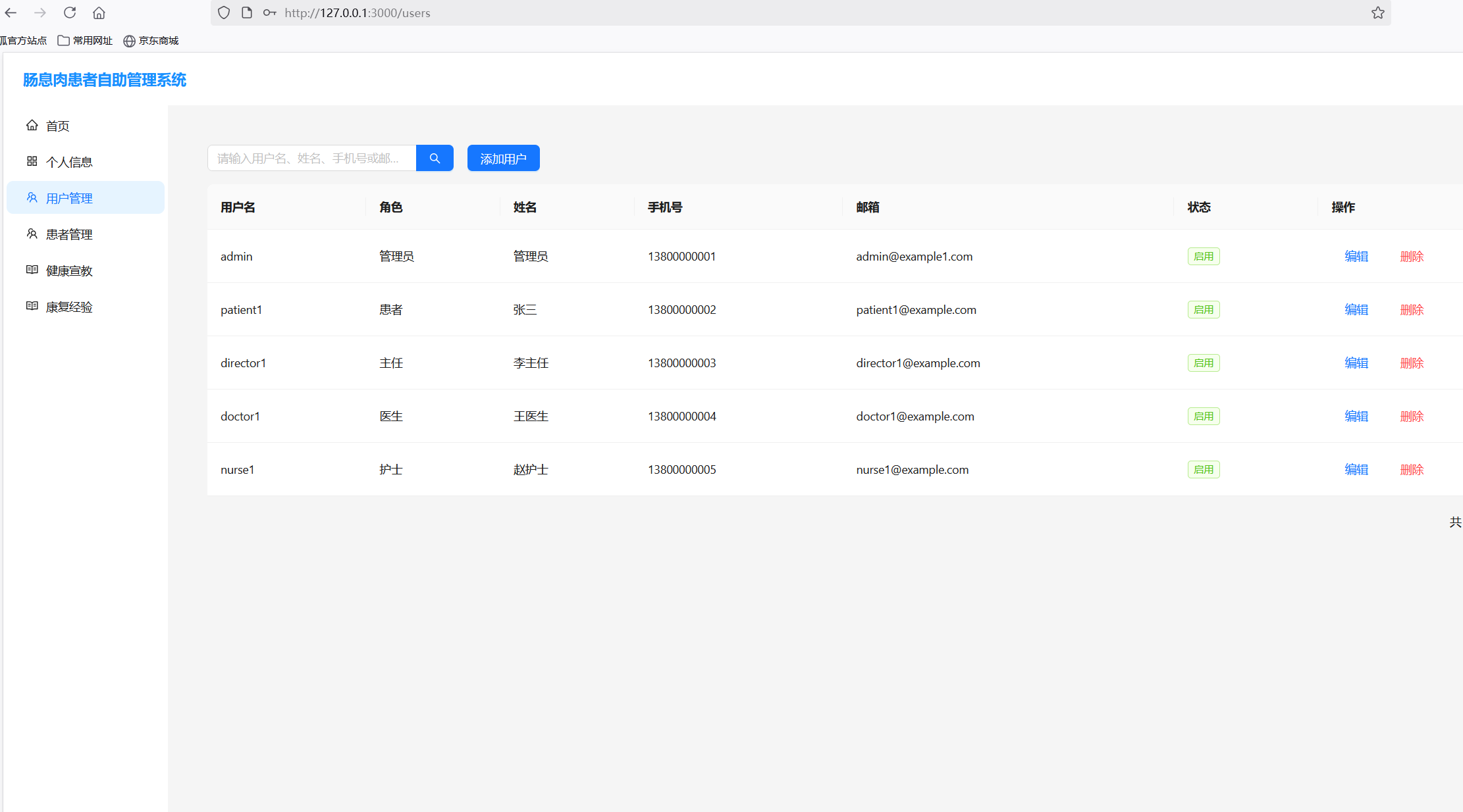Go back with browser back arrow
Screen dimensions: 1463x812
click(11, 13)
